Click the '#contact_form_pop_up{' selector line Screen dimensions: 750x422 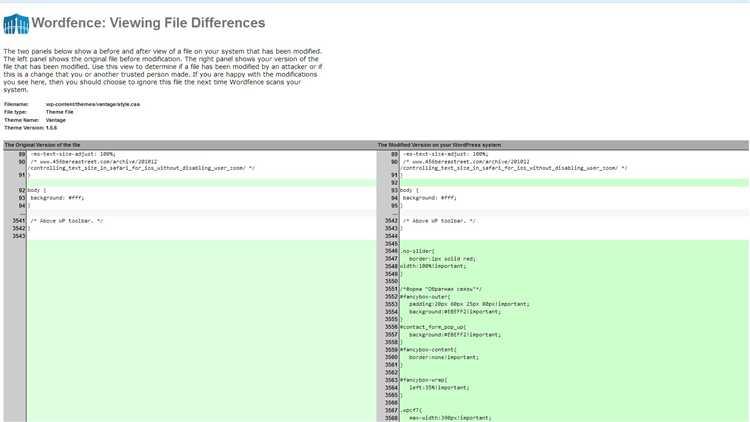pyautogui.click(x=433, y=327)
